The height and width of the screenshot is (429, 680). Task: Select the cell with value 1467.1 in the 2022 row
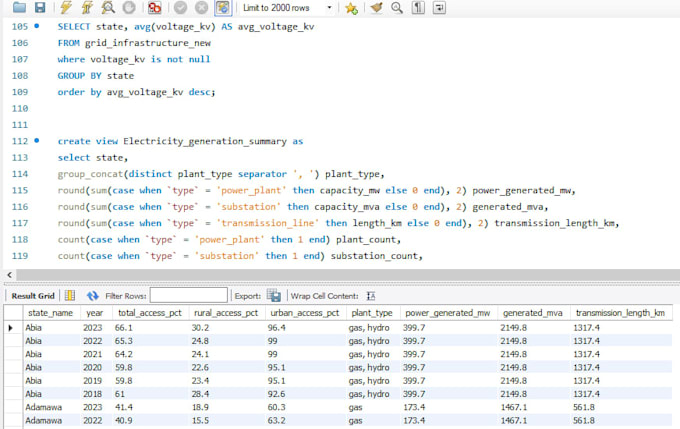coord(533,421)
